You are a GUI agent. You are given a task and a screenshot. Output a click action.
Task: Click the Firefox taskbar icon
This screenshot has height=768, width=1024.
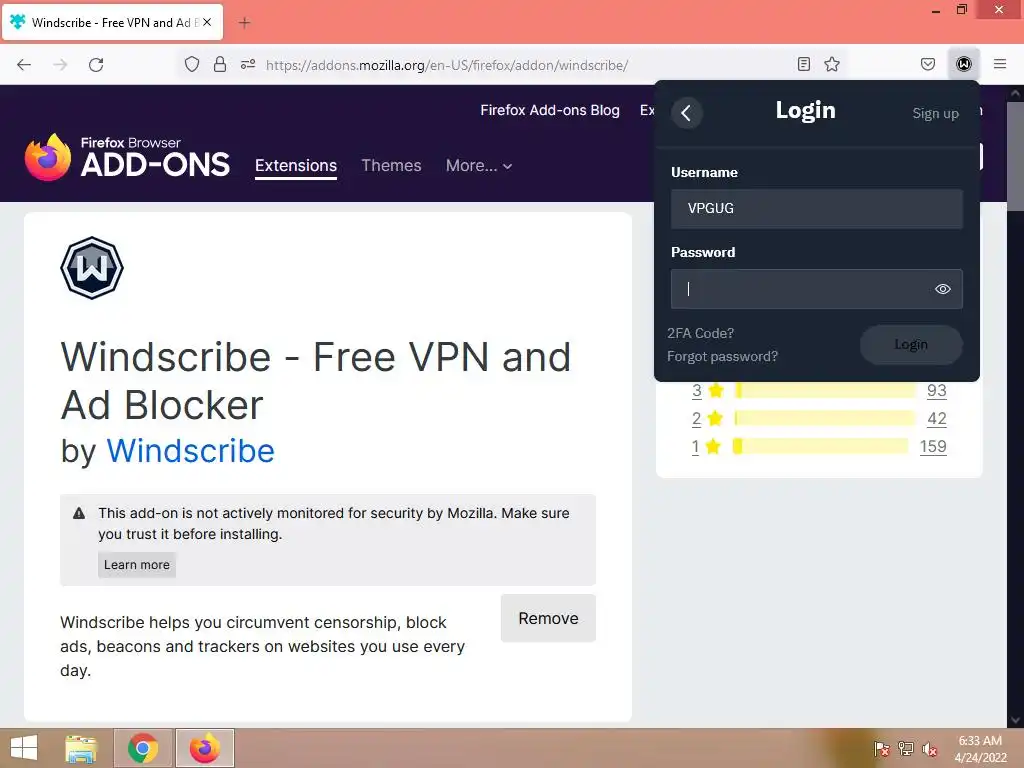(x=205, y=748)
